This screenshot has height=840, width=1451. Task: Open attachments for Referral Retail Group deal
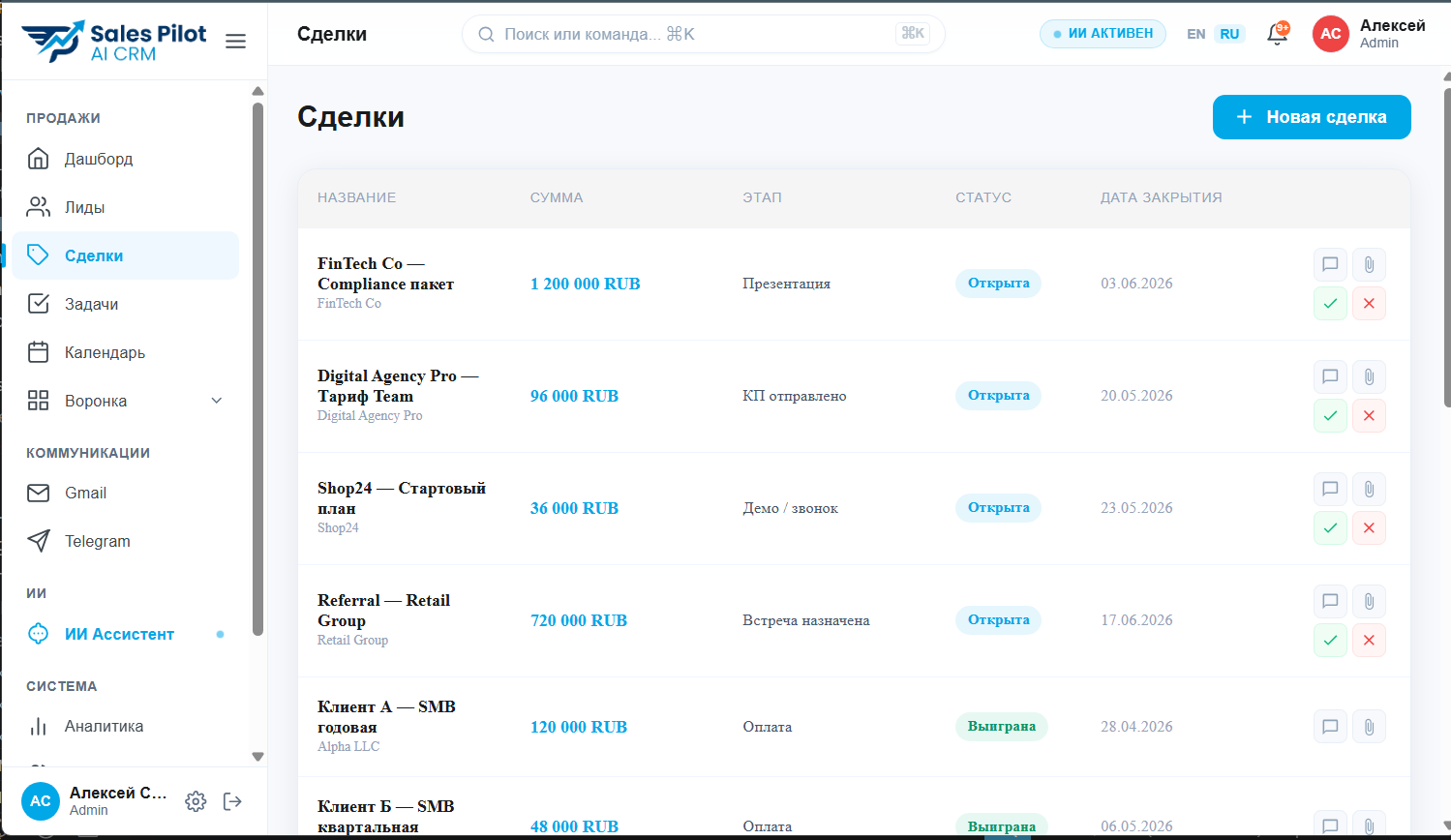[x=1369, y=601]
